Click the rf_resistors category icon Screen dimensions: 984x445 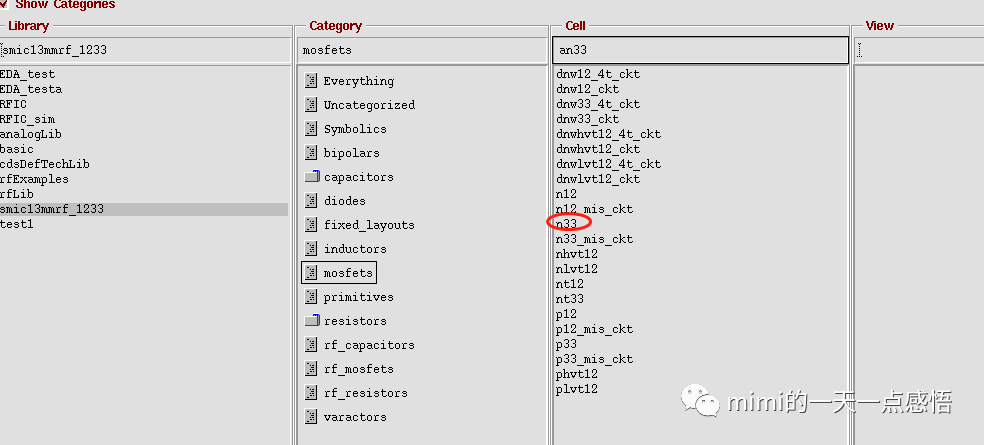click(x=311, y=393)
